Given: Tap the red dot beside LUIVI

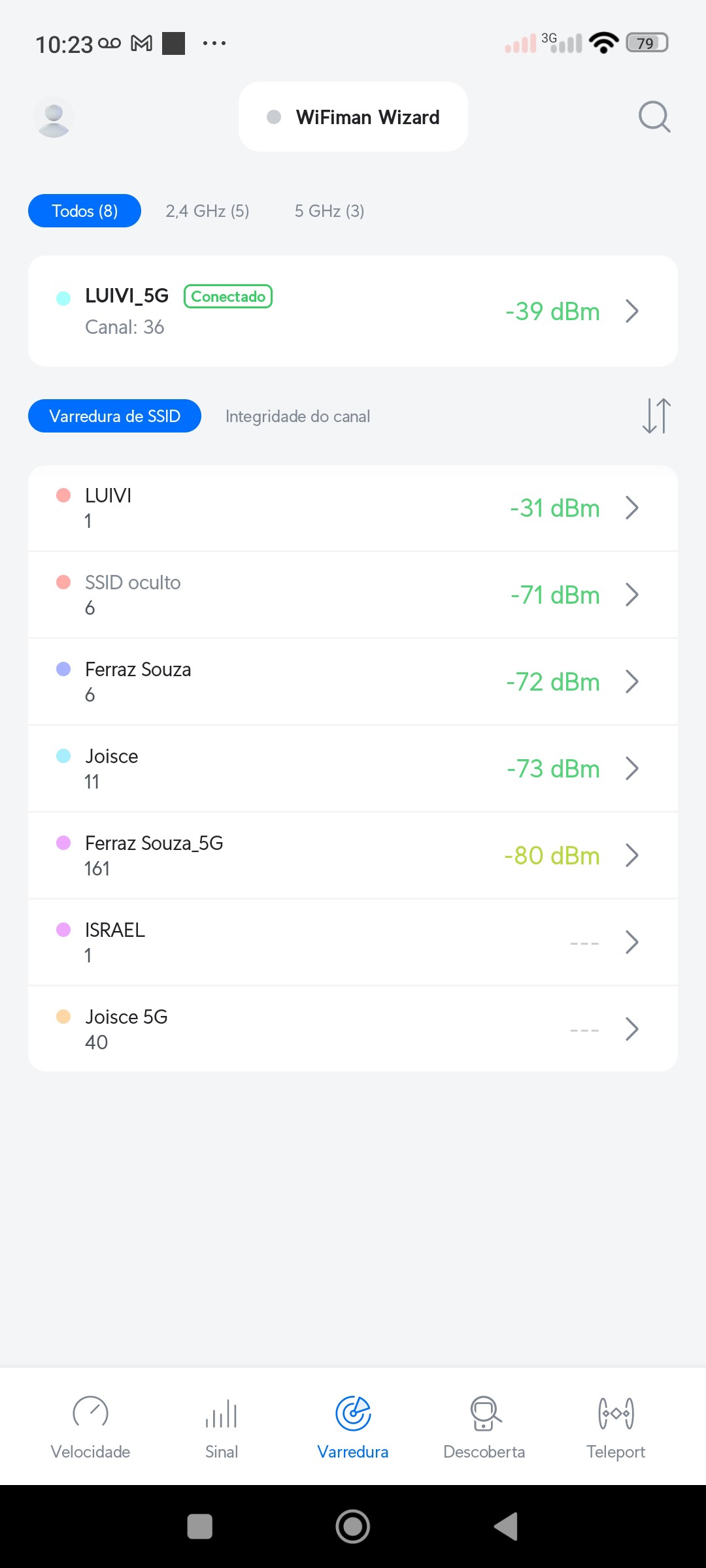Looking at the screenshot, I should [x=63, y=495].
